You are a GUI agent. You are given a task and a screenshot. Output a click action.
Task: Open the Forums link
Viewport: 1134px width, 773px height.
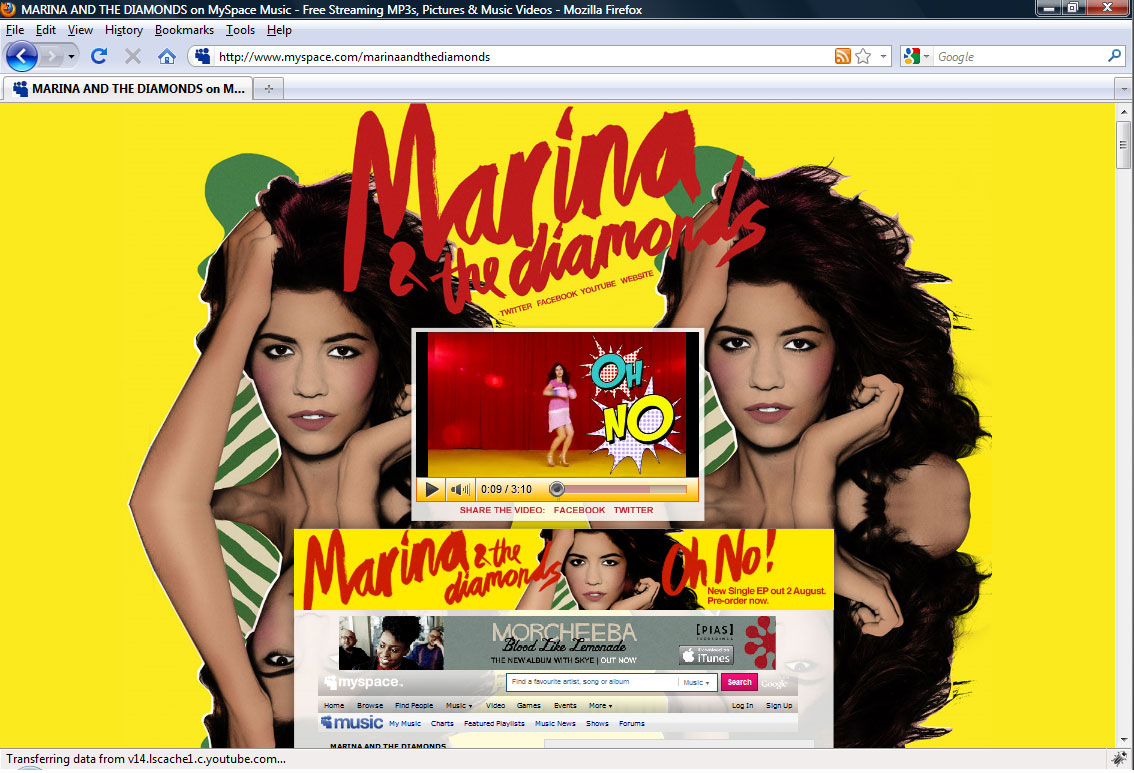tap(632, 723)
